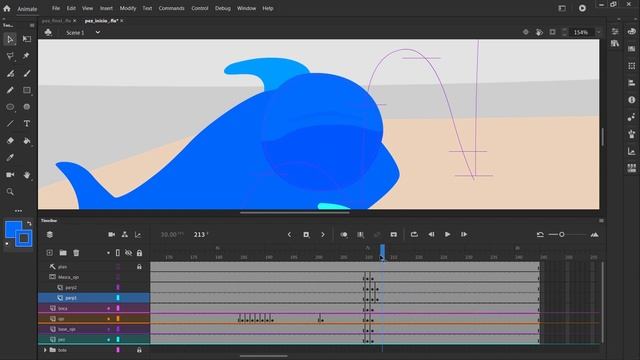Delete the selected layer (trash icon)
Image resolution: width=640 pixels, height=360 pixels.
point(76,253)
